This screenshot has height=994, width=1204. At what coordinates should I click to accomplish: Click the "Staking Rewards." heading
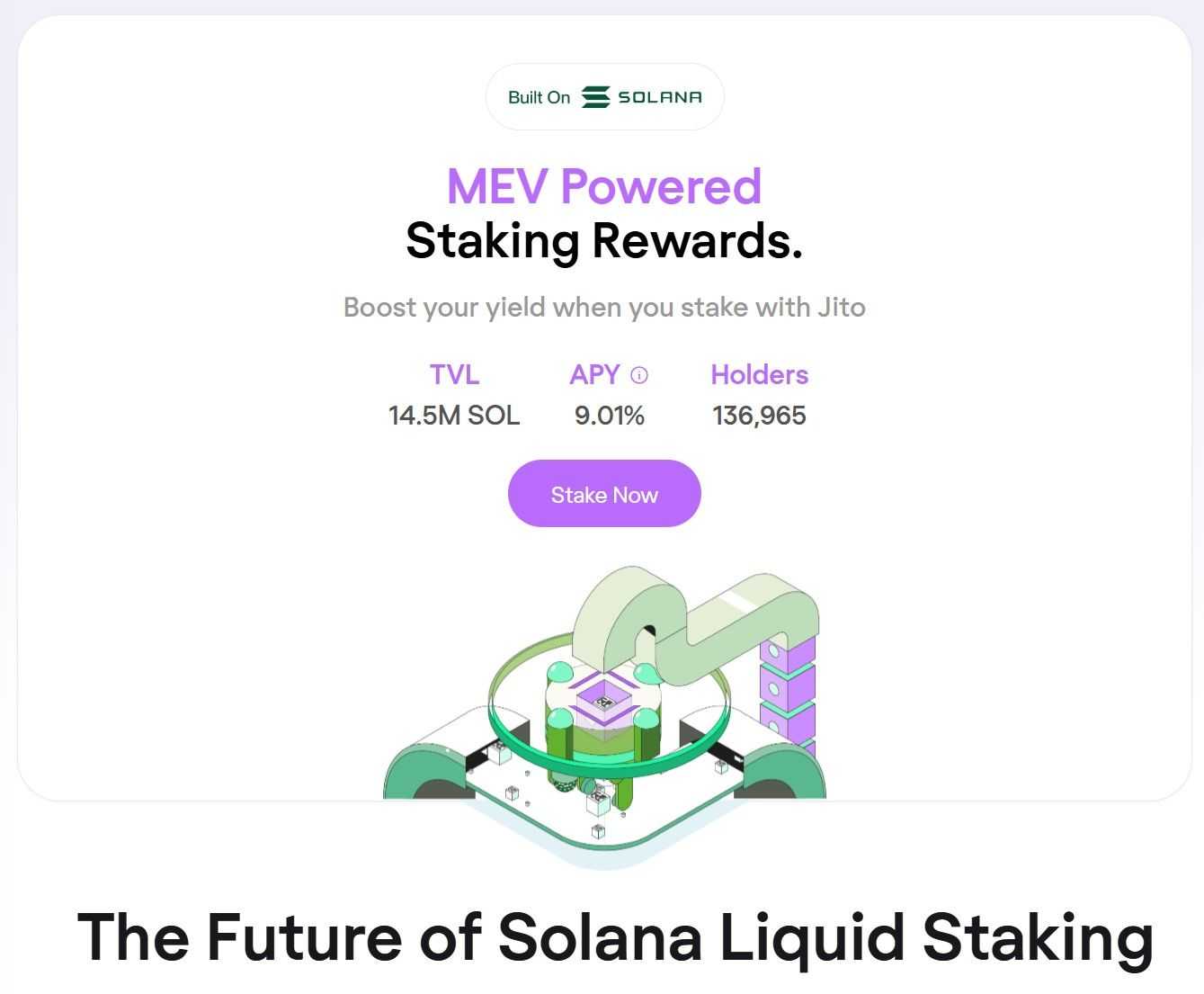pyautogui.click(x=604, y=241)
